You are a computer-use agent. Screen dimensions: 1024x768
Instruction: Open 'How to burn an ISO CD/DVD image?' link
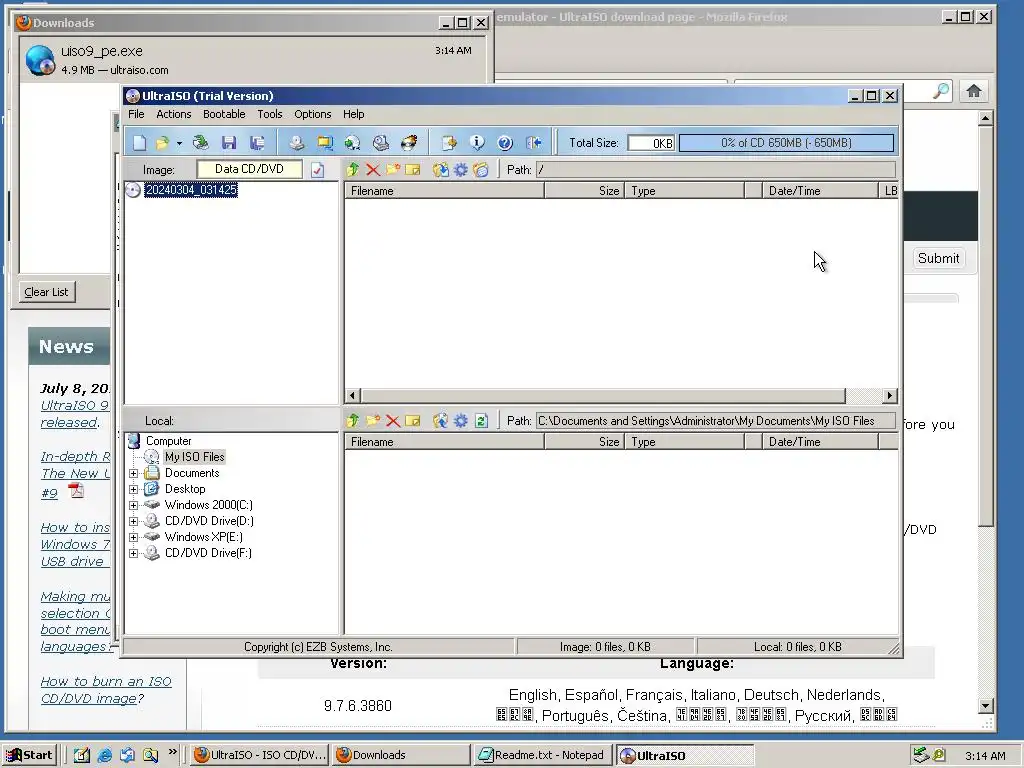click(106, 690)
